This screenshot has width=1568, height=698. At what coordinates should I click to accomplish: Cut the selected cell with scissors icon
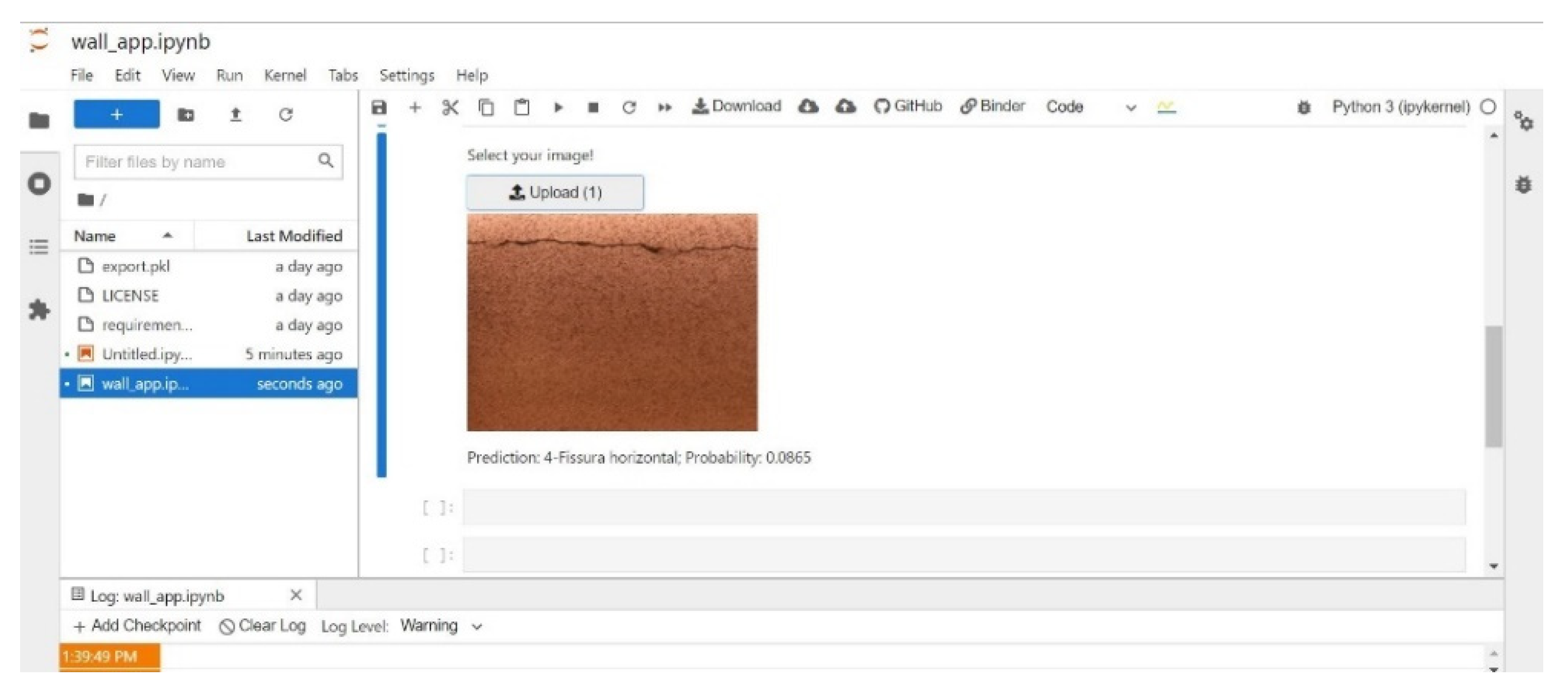coord(450,108)
